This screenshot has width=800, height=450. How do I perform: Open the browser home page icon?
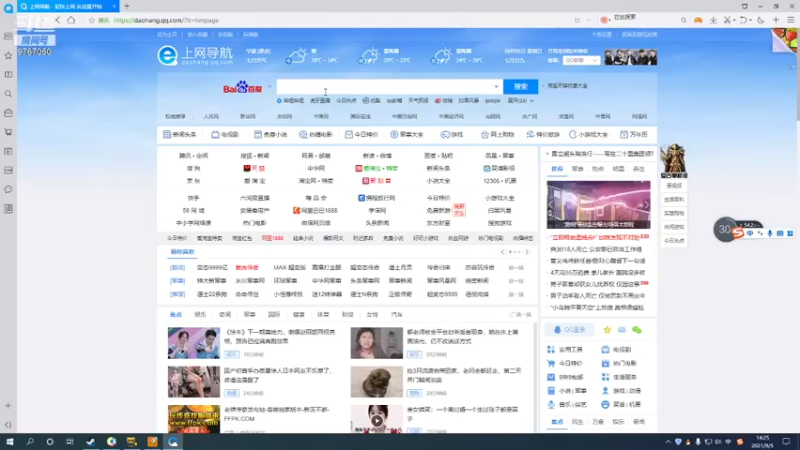pyautogui.click(x=71, y=20)
